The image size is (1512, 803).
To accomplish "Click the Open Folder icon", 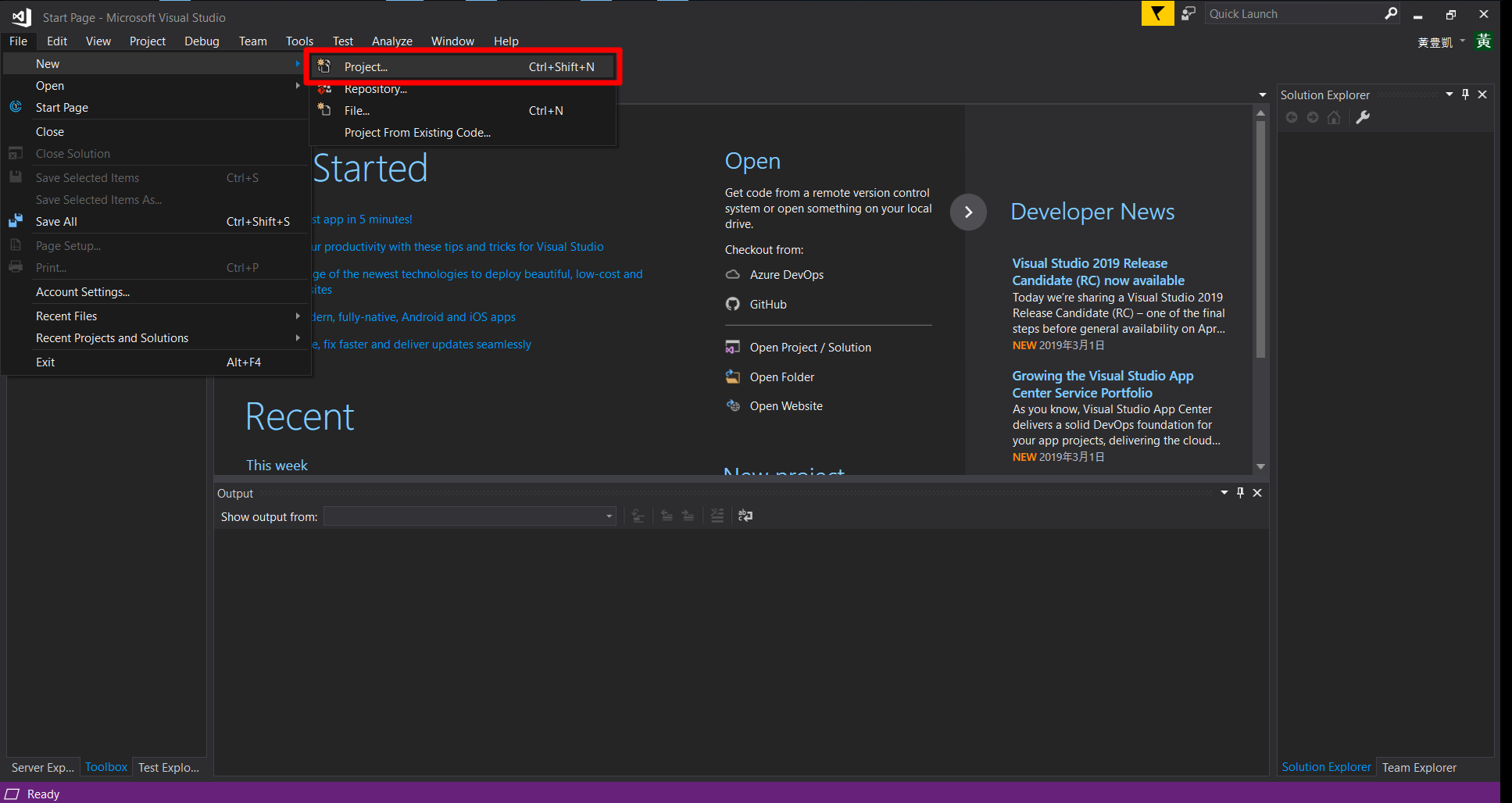I will pos(732,377).
